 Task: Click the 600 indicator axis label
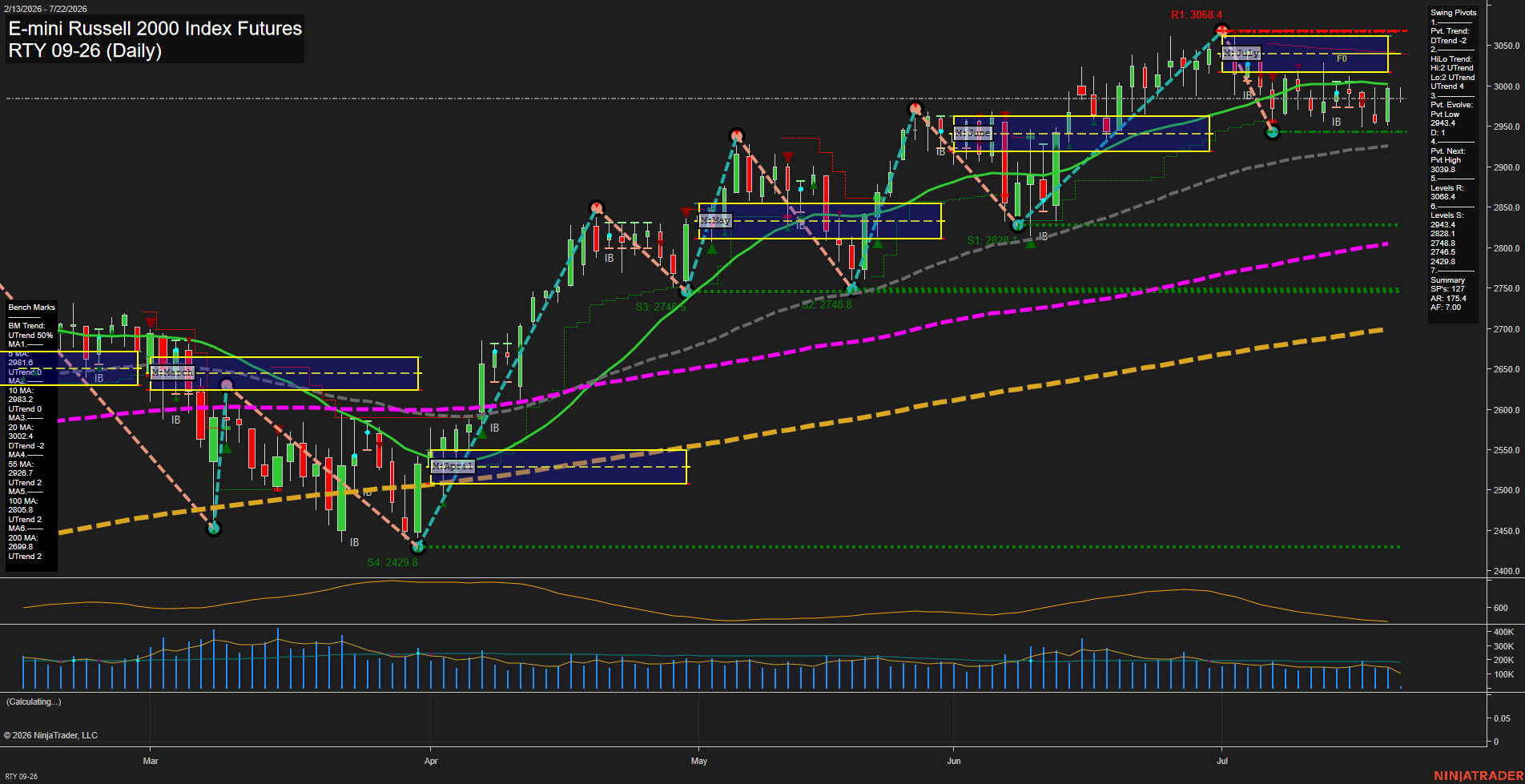click(x=1500, y=608)
